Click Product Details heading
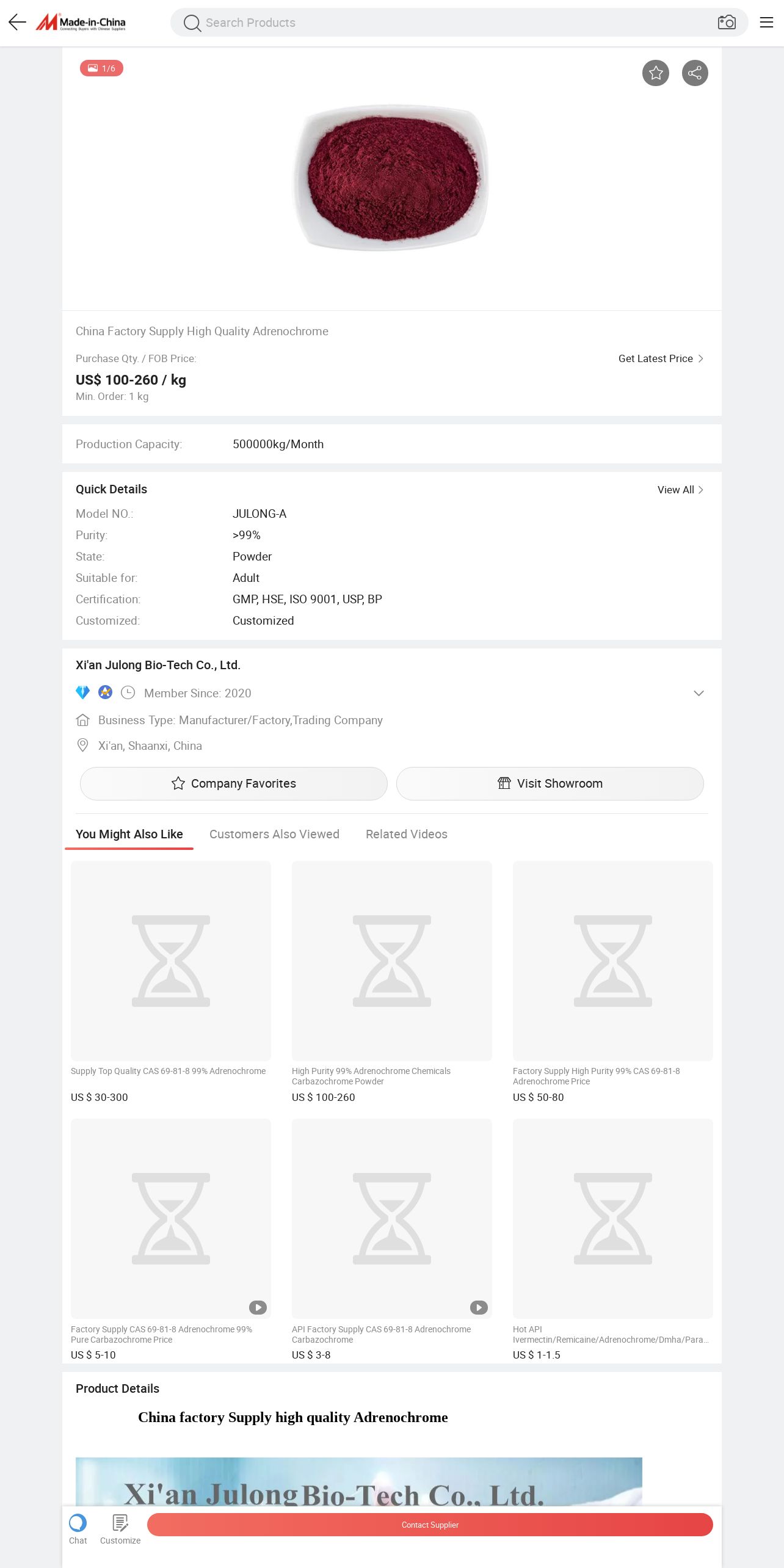 point(117,1388)
